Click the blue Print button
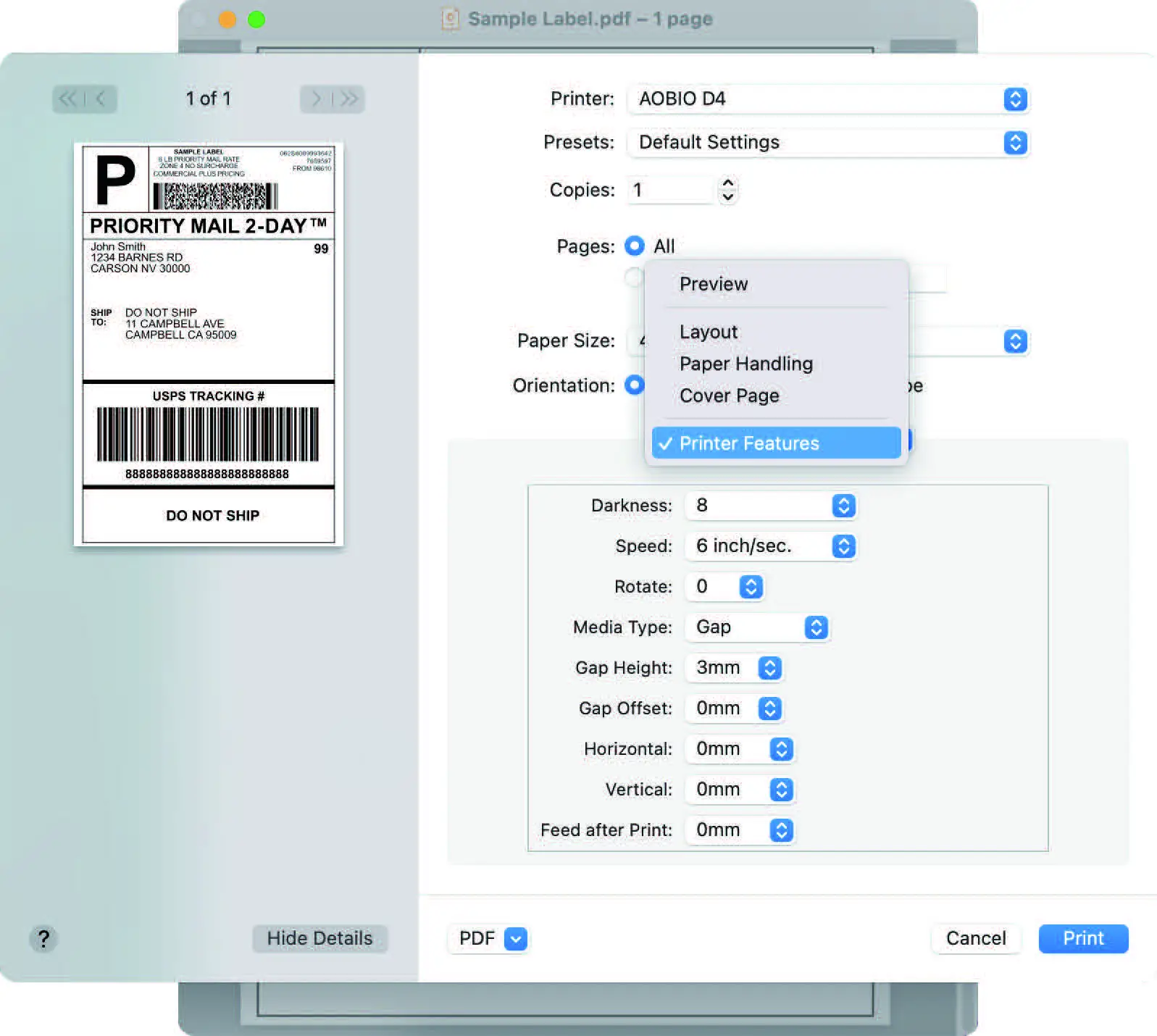This screenshot has height=1036, width=1157. (1083, 939)
